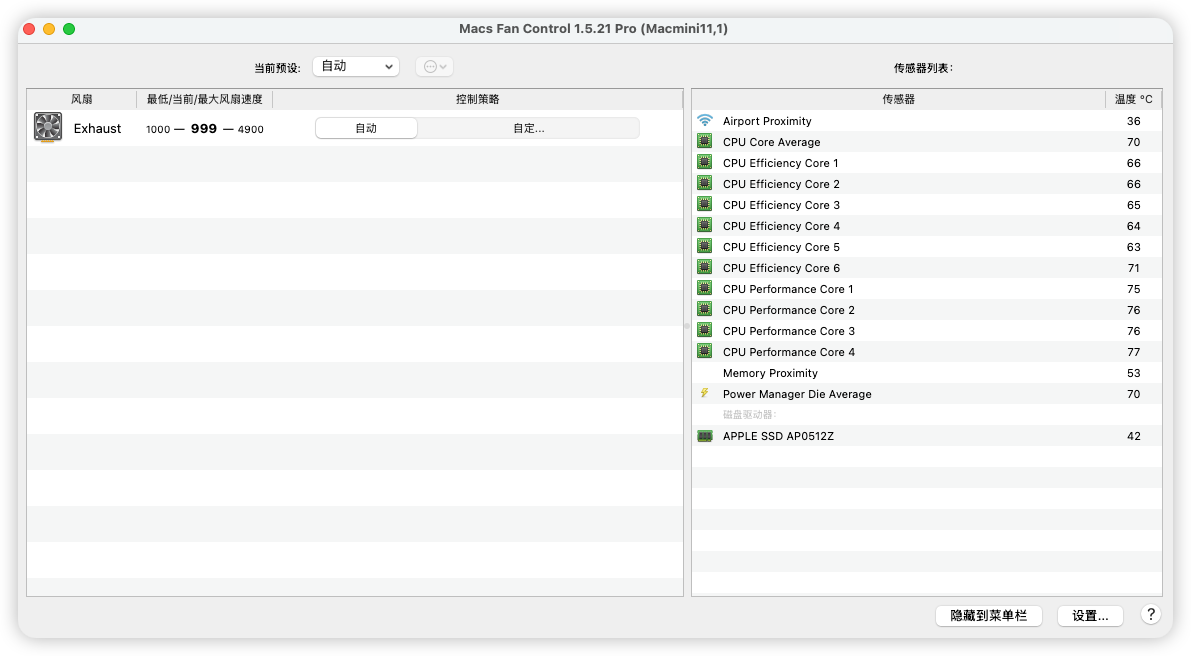
Task: Click the Exhaust fan icon
Action: click(48, 128)
